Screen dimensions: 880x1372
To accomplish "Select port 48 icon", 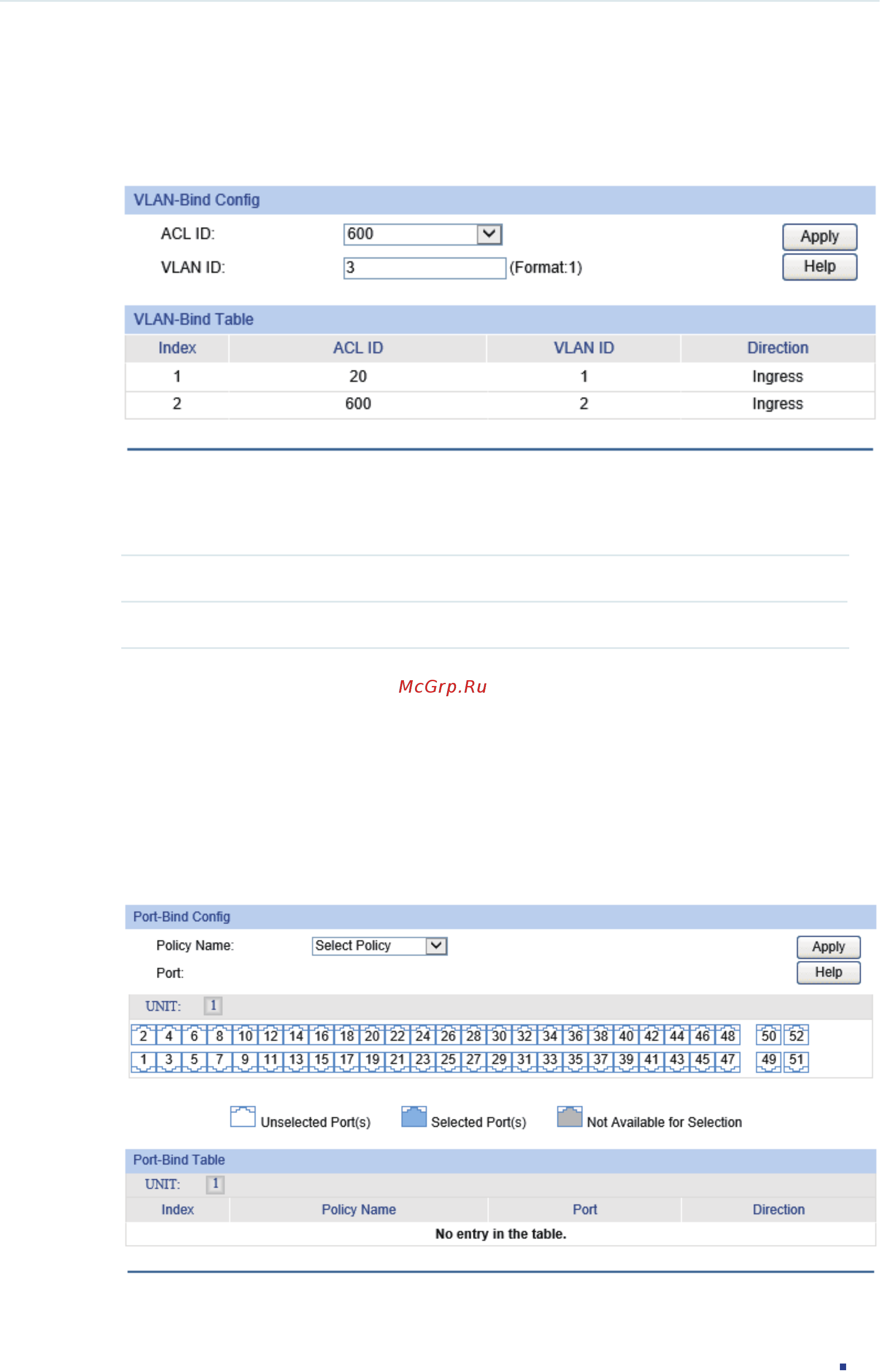I will [728, 1035].
